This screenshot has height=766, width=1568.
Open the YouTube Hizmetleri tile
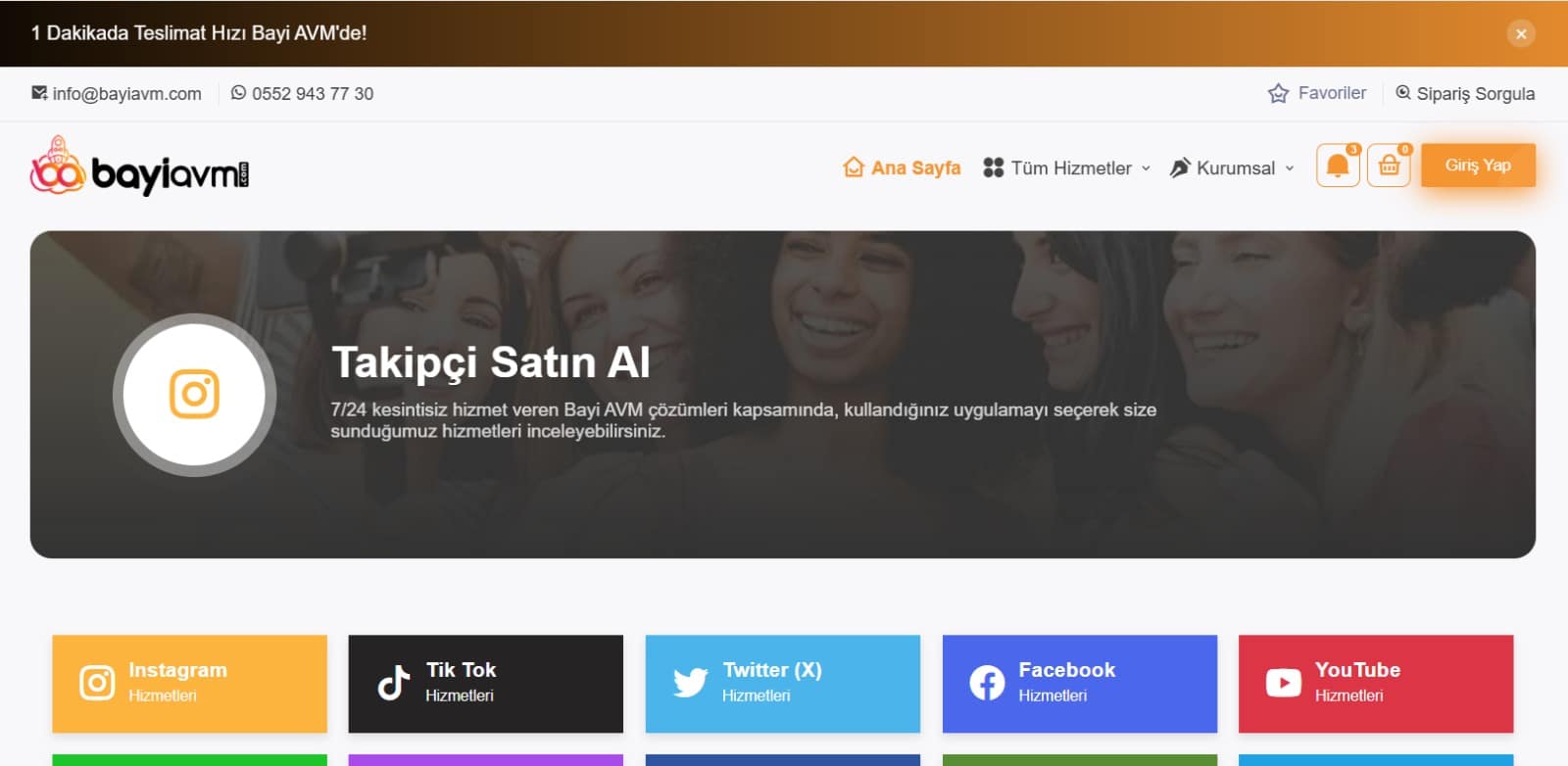pyautogui.click(x=1376, y=684)
